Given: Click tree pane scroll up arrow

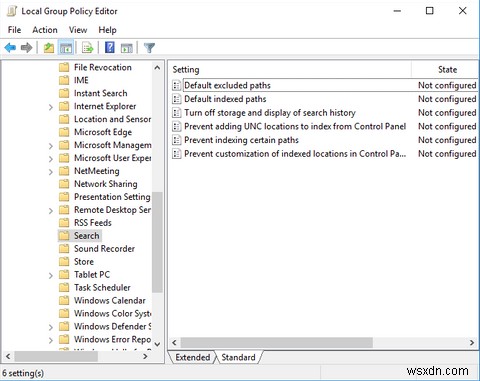Looking at the screenshot, I should (157, 68).
